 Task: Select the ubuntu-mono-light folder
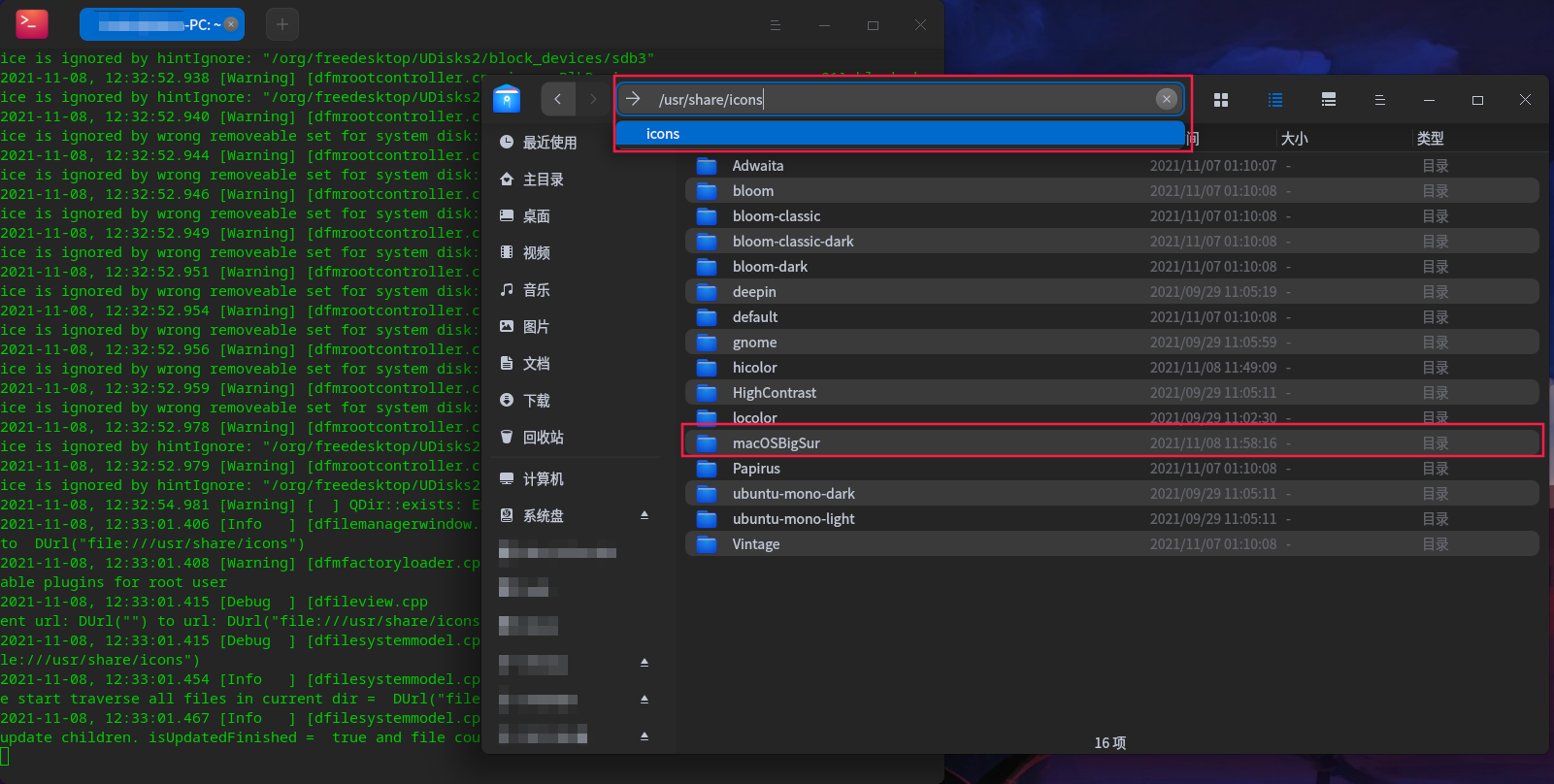coord(1112,519)
